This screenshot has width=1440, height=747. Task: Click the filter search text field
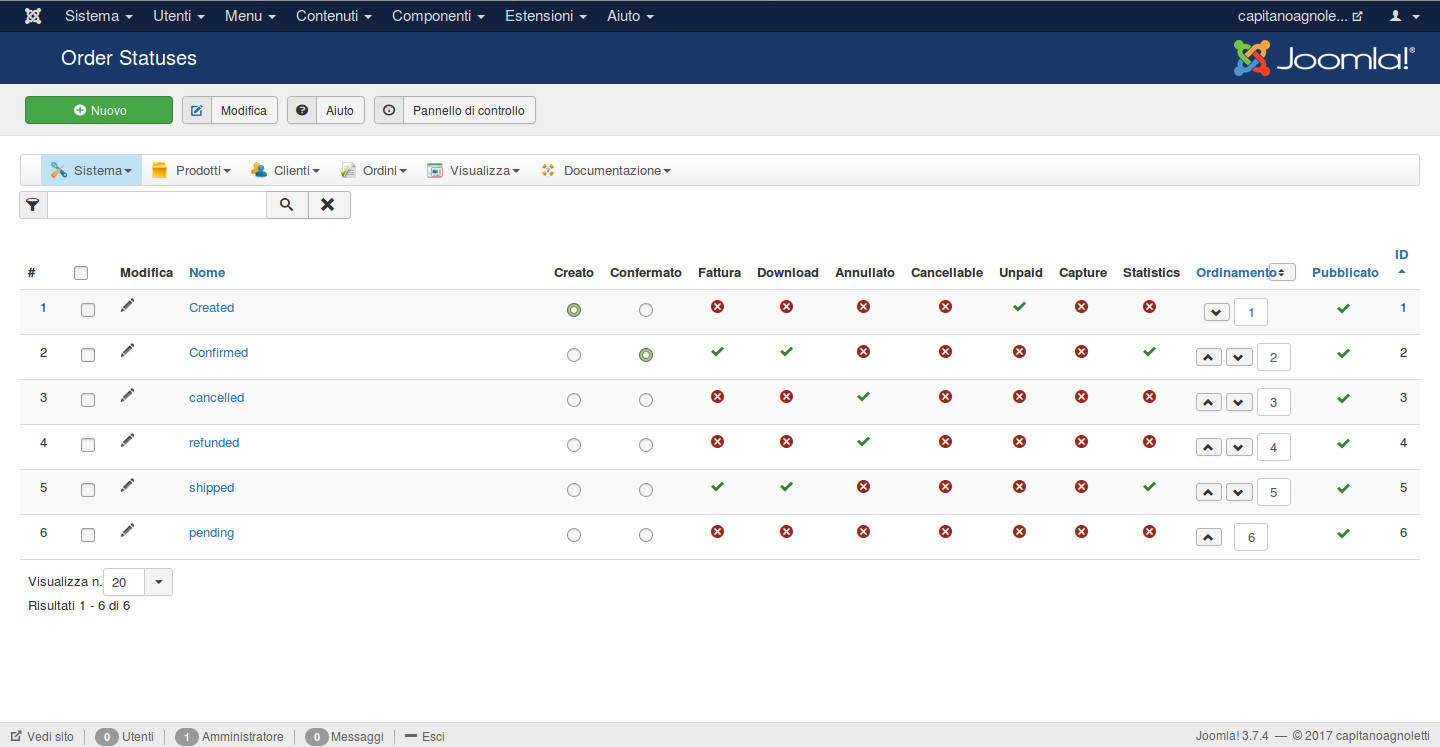pos(157,205)
